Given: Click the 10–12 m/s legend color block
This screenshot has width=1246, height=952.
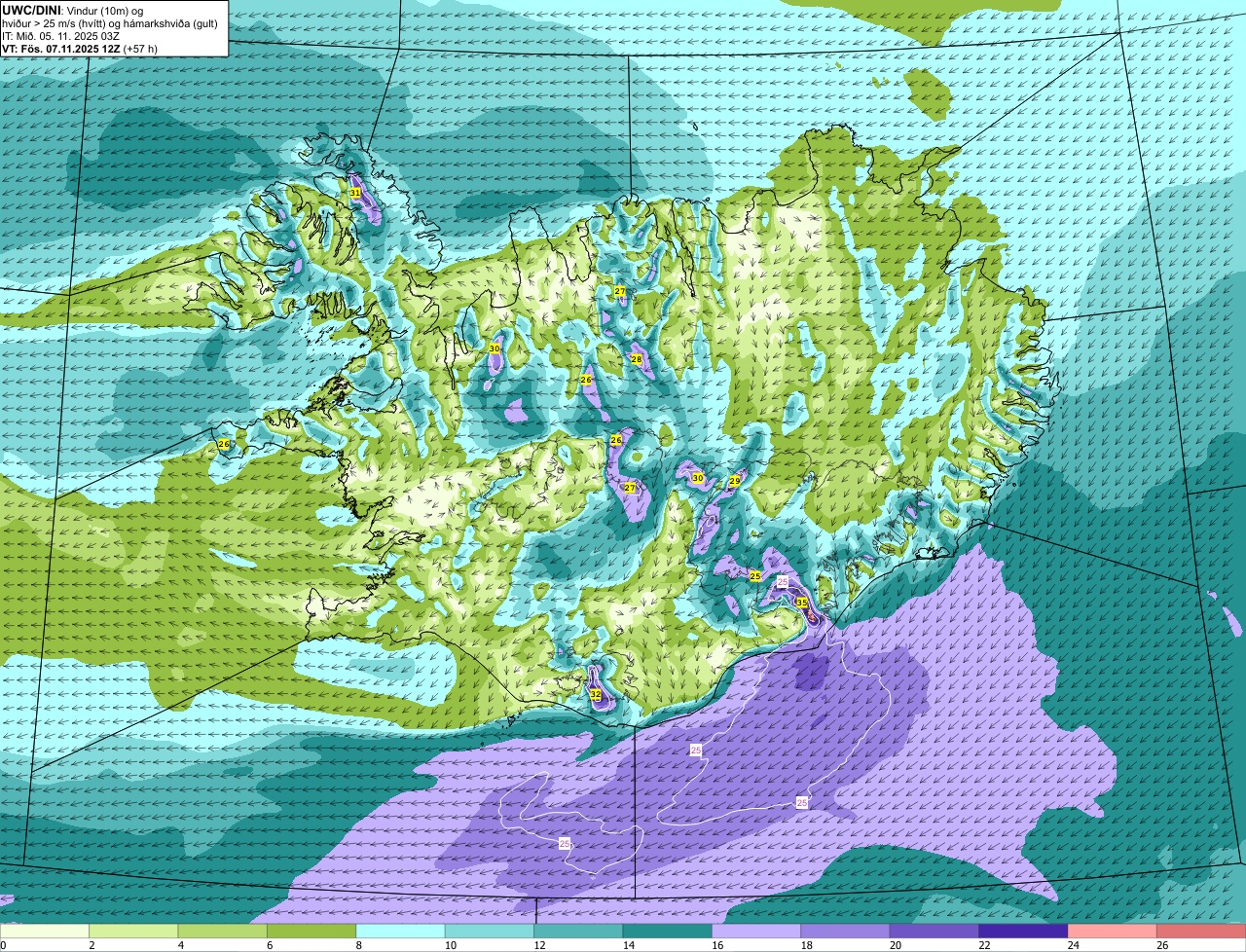Looking at the screenshot, I should (490, 931).
